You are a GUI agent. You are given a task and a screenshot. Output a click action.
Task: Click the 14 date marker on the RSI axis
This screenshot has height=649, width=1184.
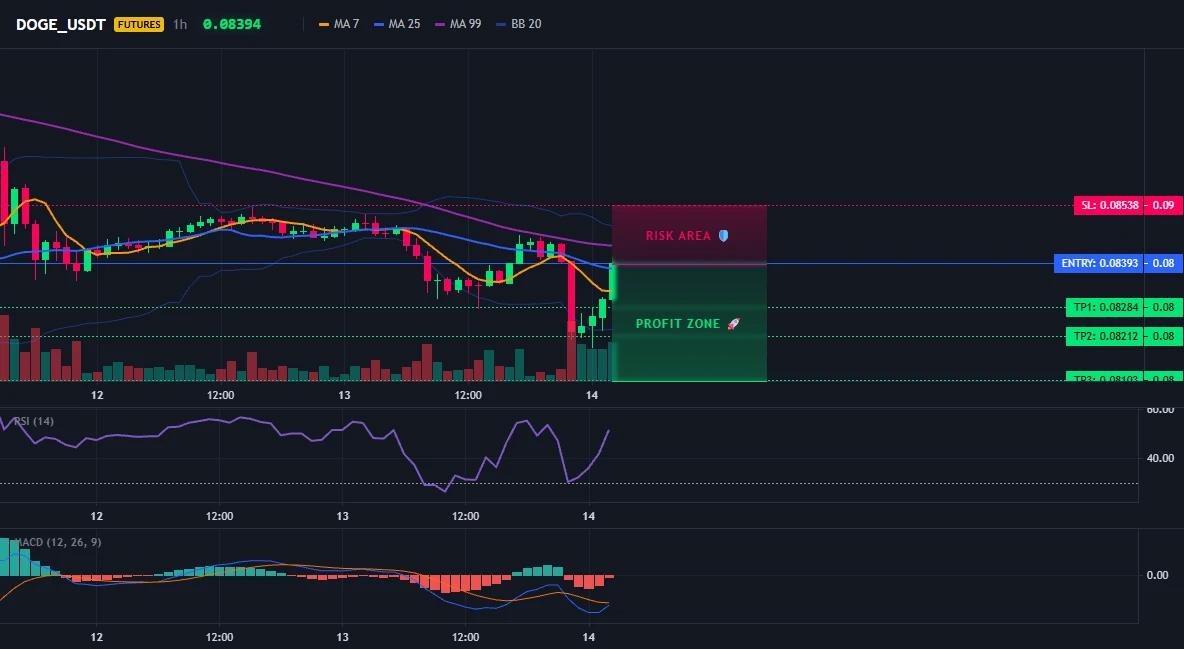pos(589,516)
